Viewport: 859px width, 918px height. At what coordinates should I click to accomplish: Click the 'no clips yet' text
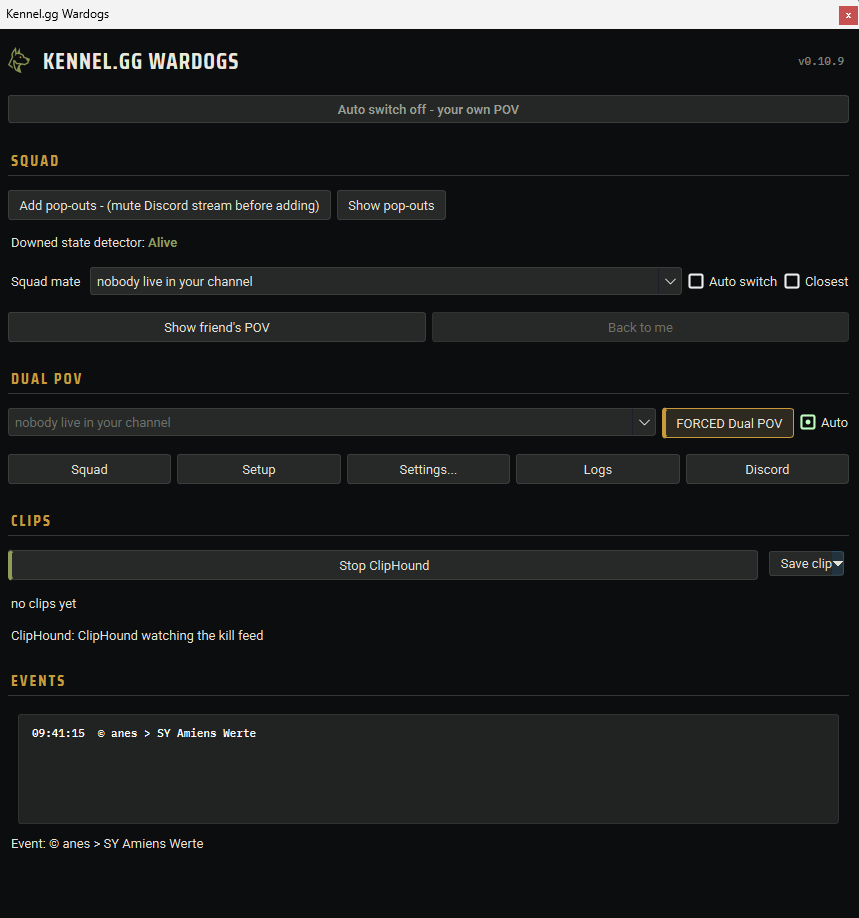(x=43, y=604)
